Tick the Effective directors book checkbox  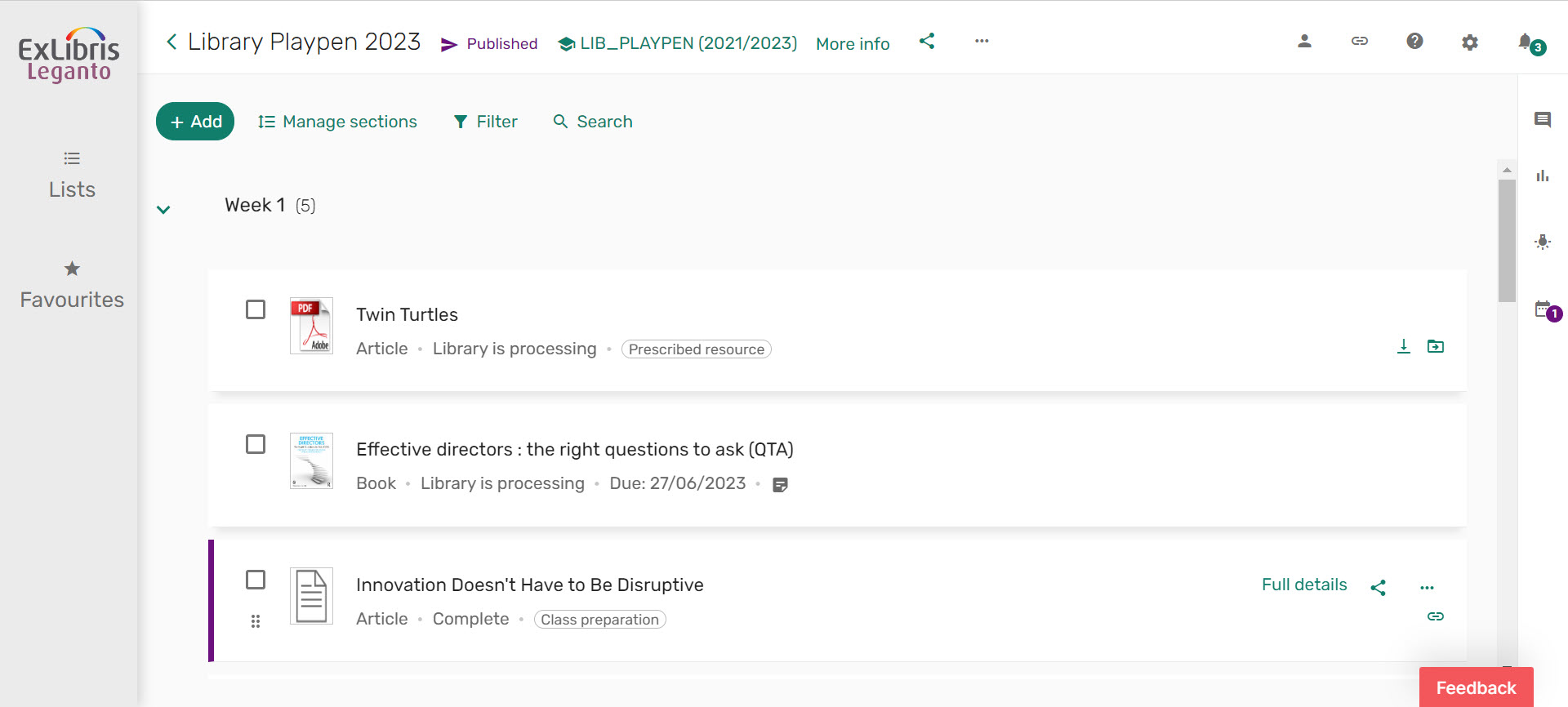coord(256,445)
